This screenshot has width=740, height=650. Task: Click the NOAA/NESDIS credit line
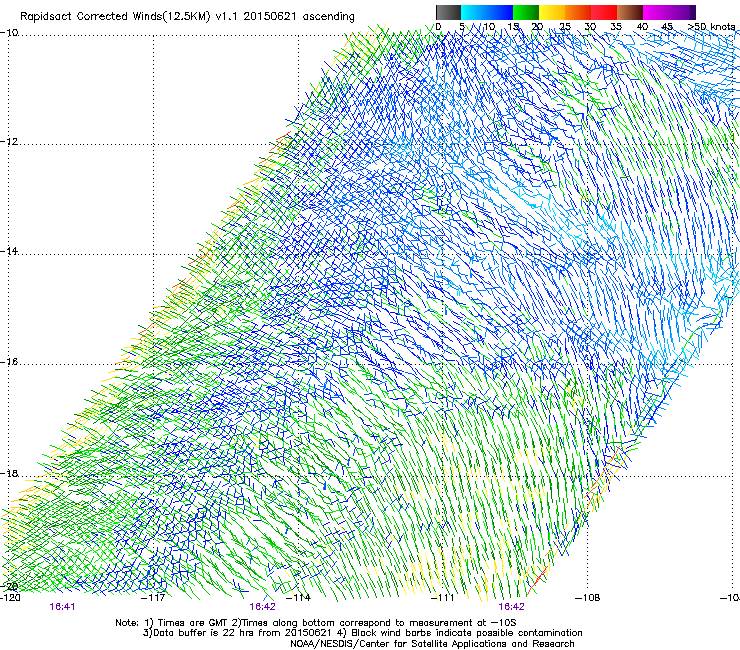coord(432,644)
